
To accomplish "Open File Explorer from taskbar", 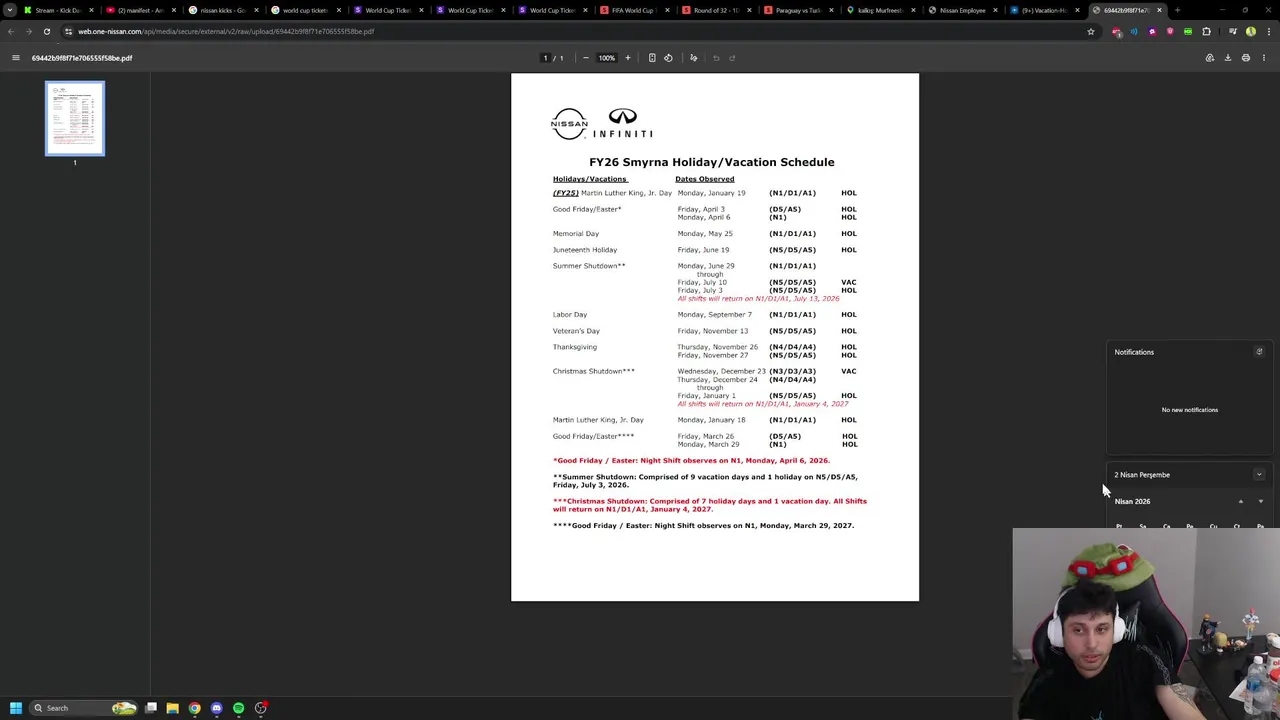I will point(172,708).
